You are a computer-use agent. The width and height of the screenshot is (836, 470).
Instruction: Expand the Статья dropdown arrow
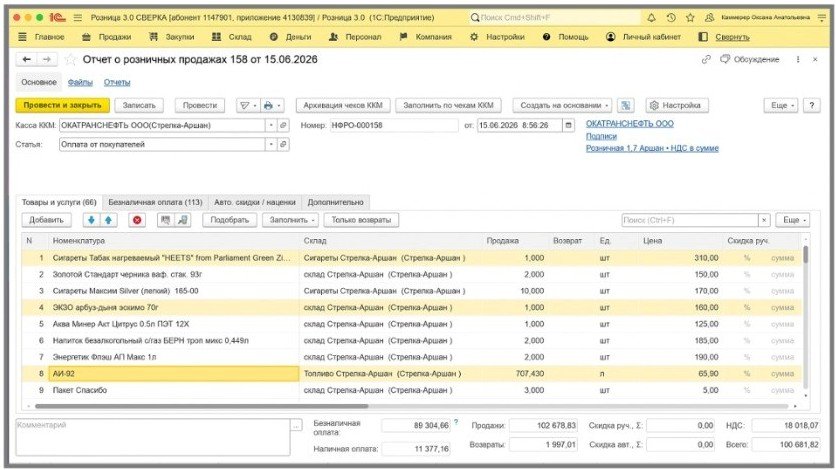(271, 144)
